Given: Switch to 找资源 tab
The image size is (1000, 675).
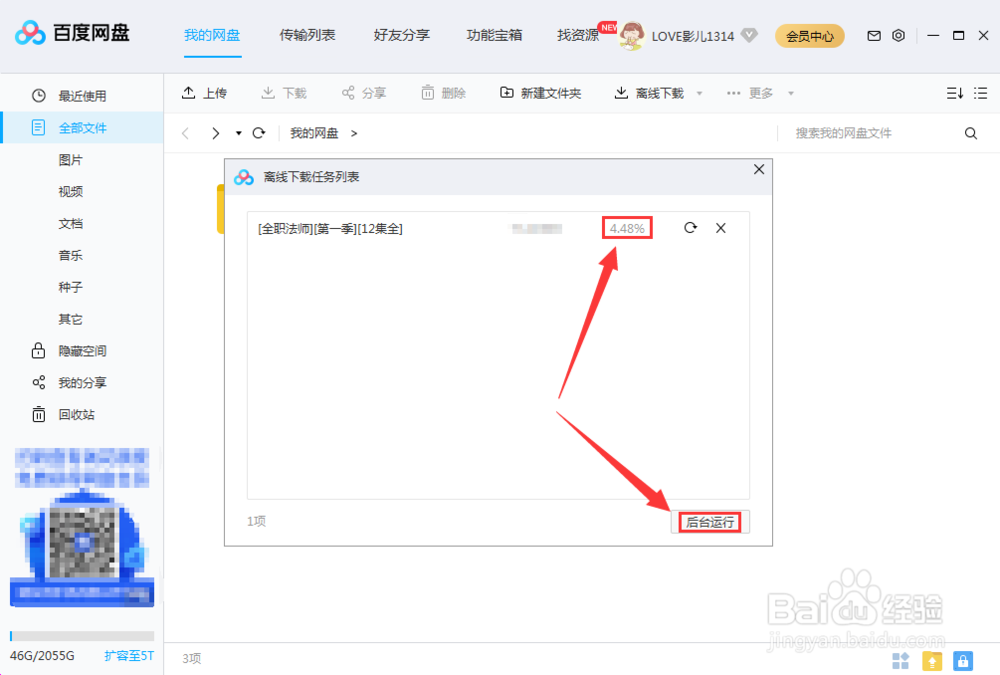Looking at the screenshot, I should [x=578, y=35].
